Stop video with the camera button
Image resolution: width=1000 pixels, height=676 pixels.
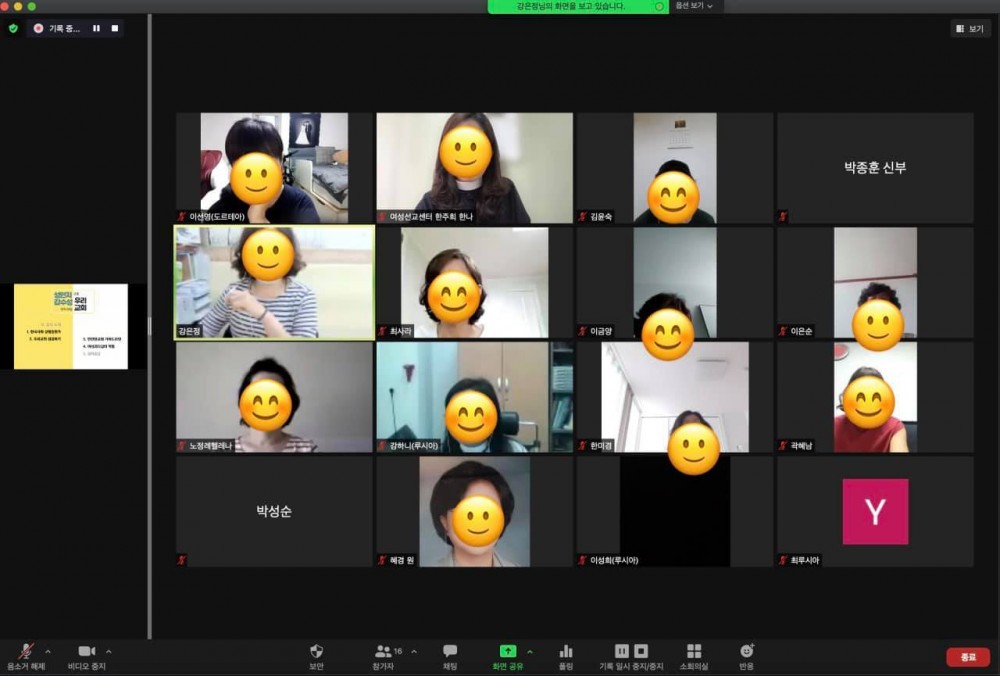pos(87,651)
